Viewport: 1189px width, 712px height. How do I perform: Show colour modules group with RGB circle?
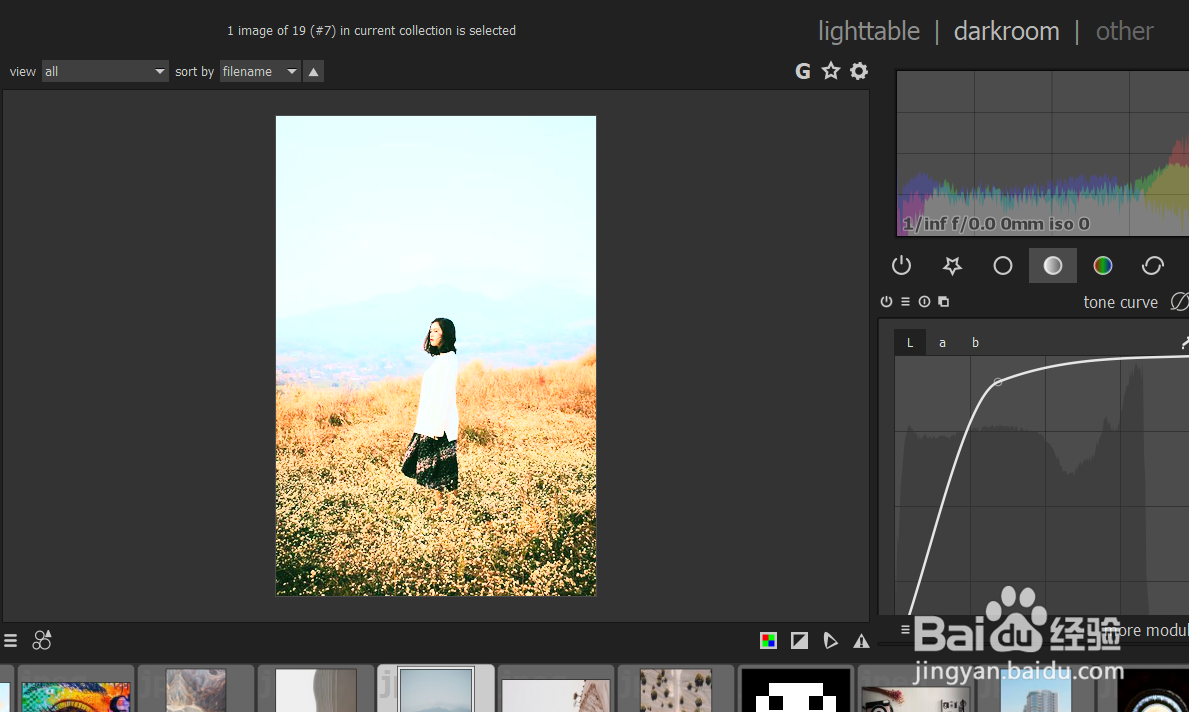1103,265
